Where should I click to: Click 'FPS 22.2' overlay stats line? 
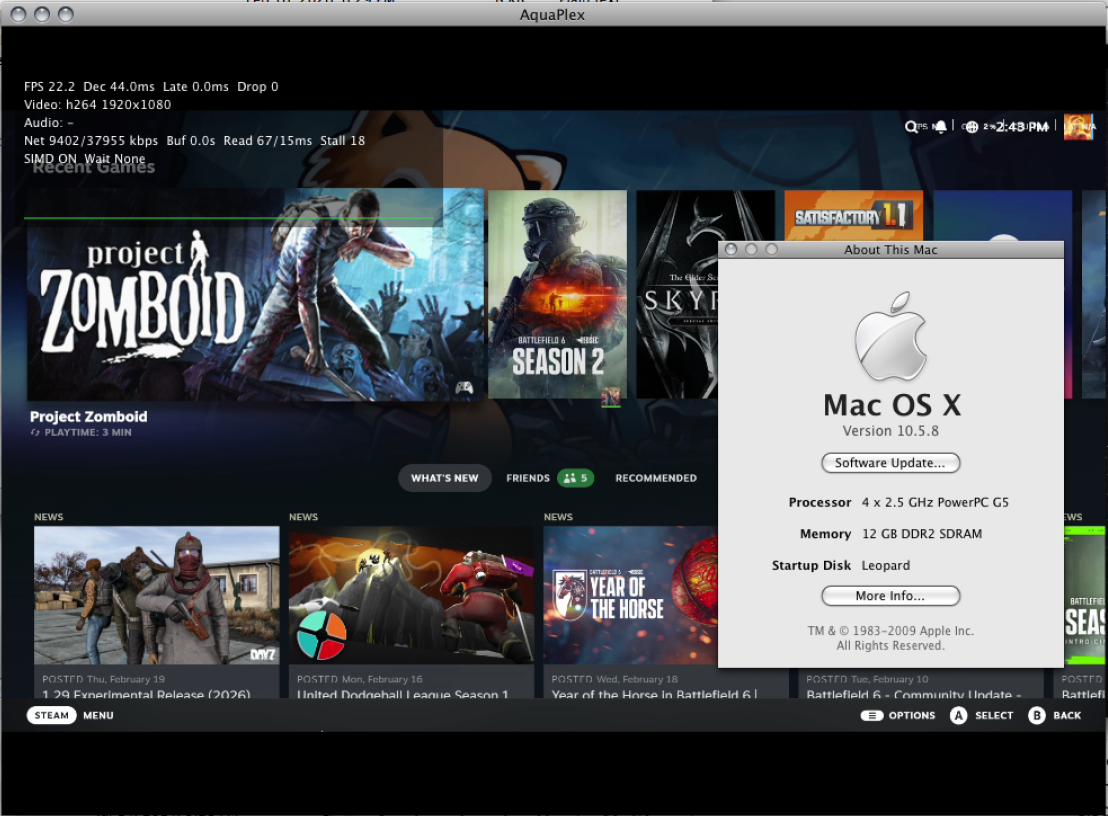coord(151,86)
